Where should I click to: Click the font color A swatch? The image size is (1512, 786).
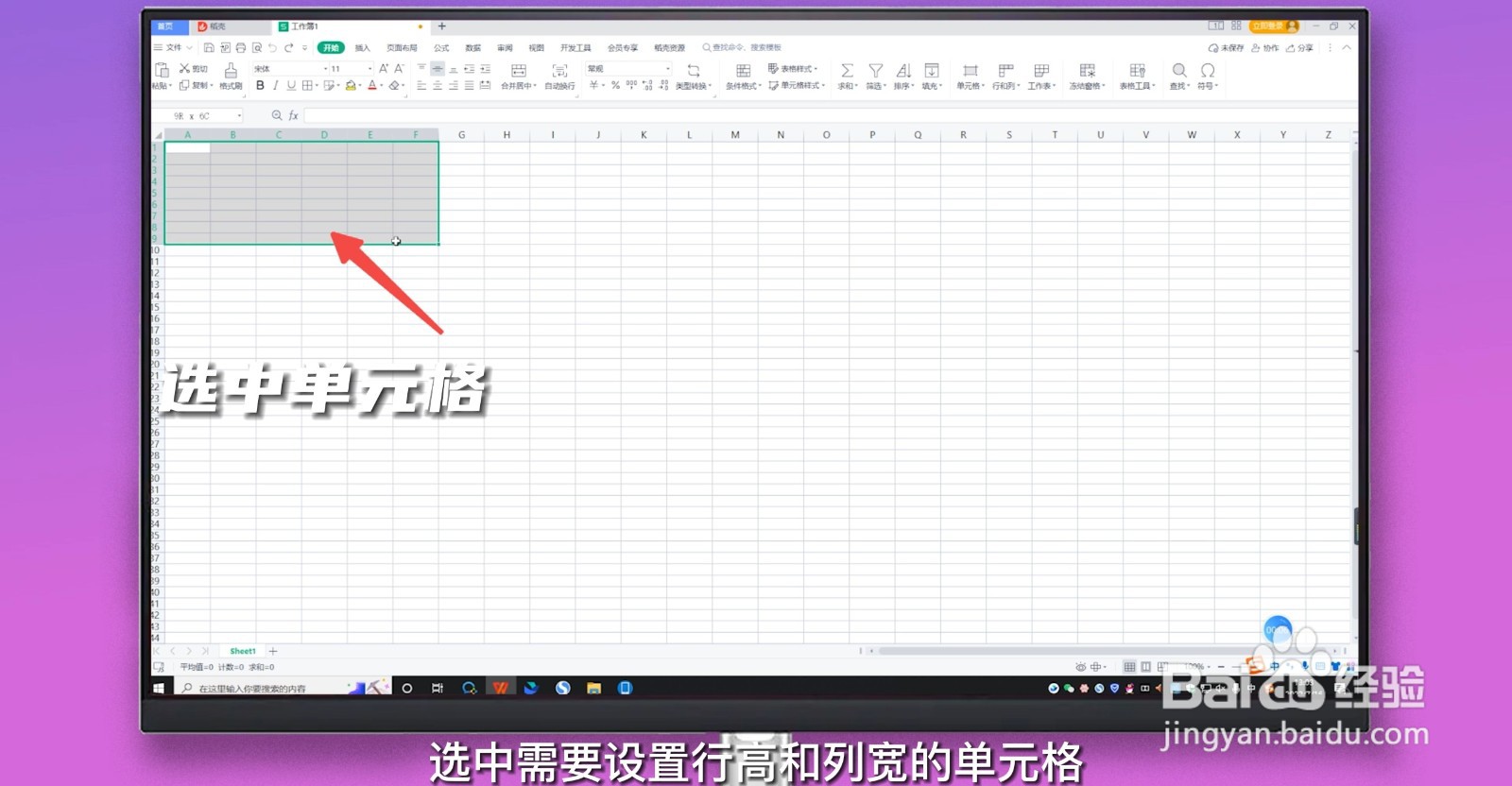[x=372, y=85]
